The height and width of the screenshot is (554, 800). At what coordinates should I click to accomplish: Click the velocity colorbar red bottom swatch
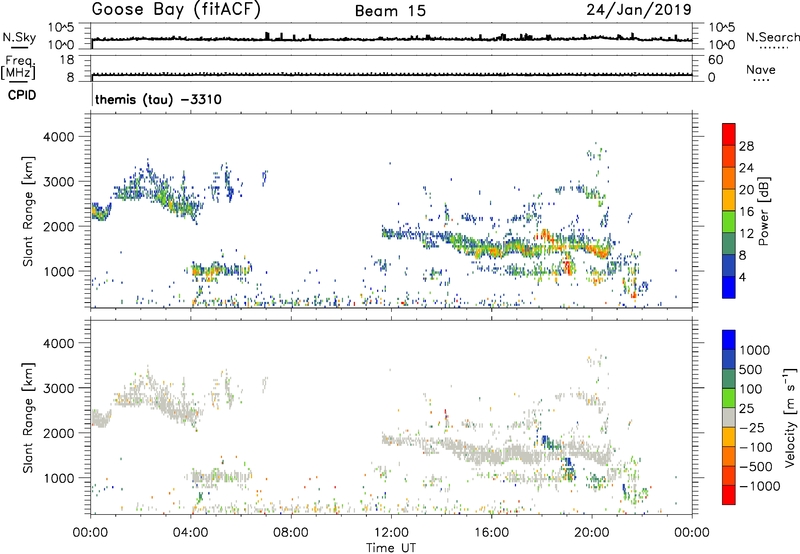[729, 495]
